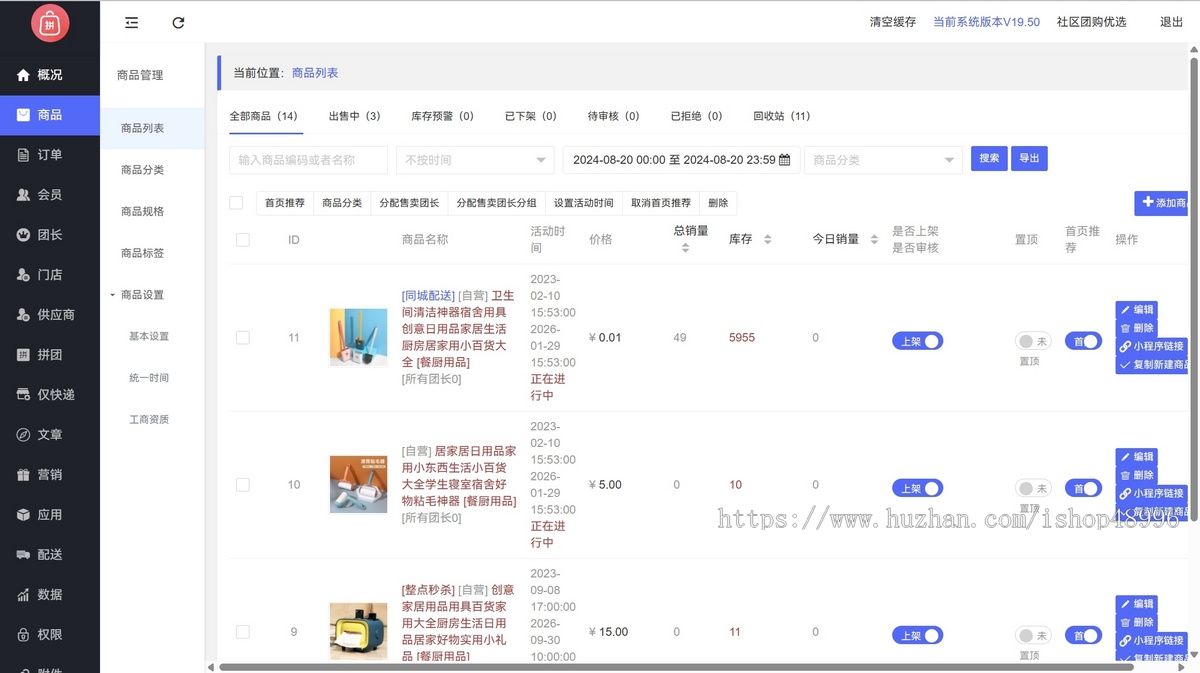Switch to 已下架 (0) tab
The image size is (1200, 673).
point(531,116)
